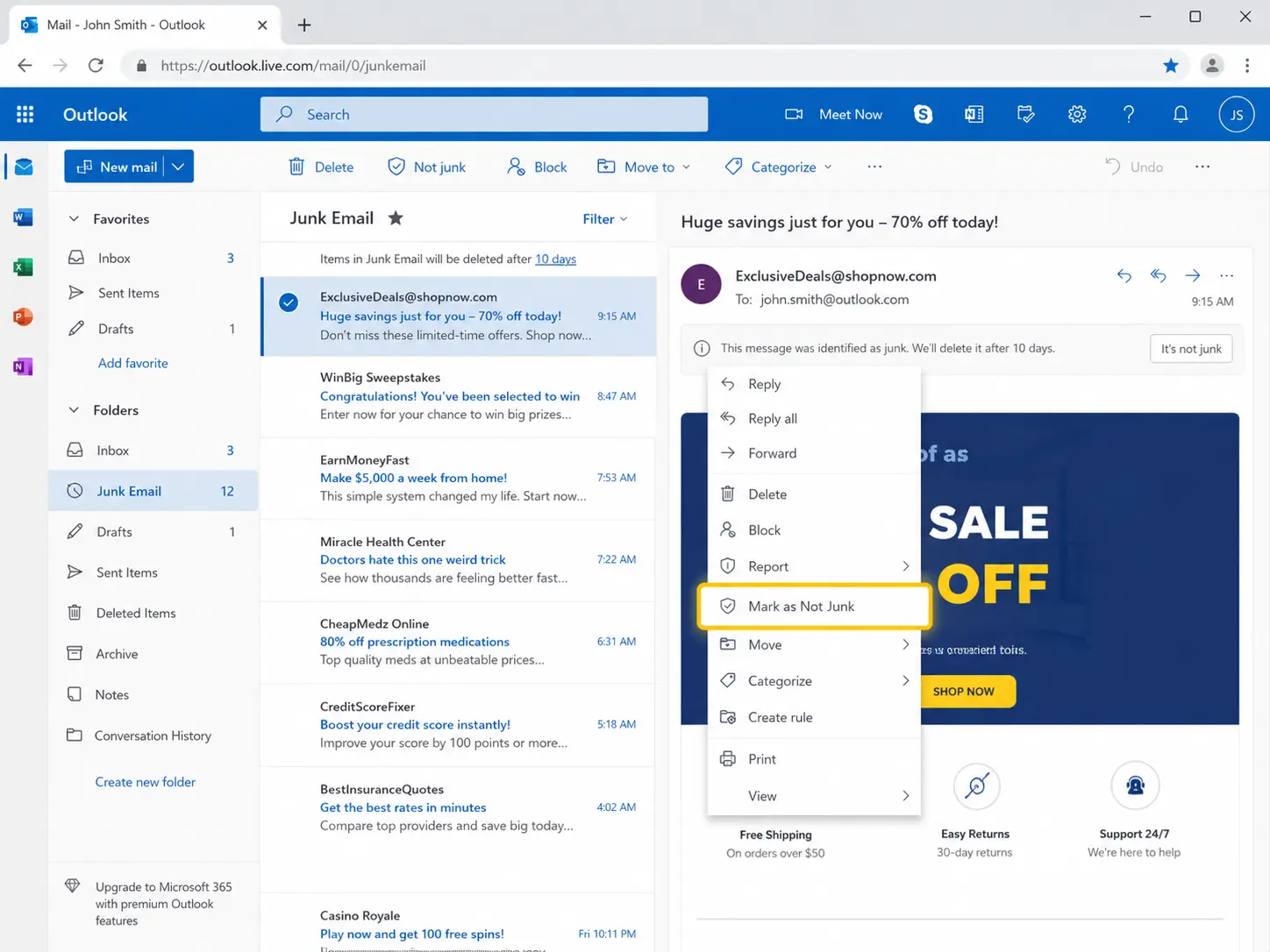The width and height of the screenshot is (1270, 952).
Task: Open PowerPoint app in left rail
Action: (x=24, y=316)
